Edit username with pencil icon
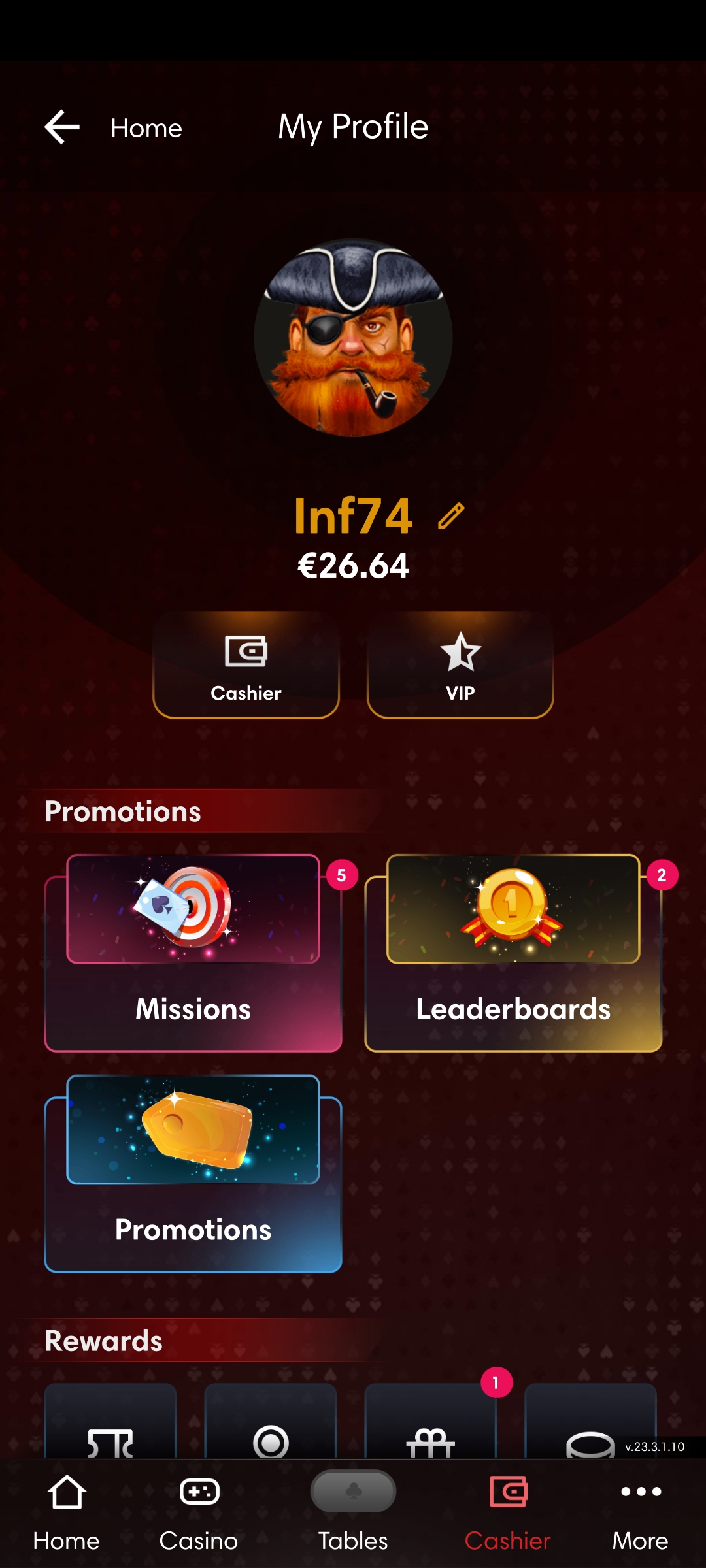The width and height of the screenshot is (706, 1568). click(451, 515)
